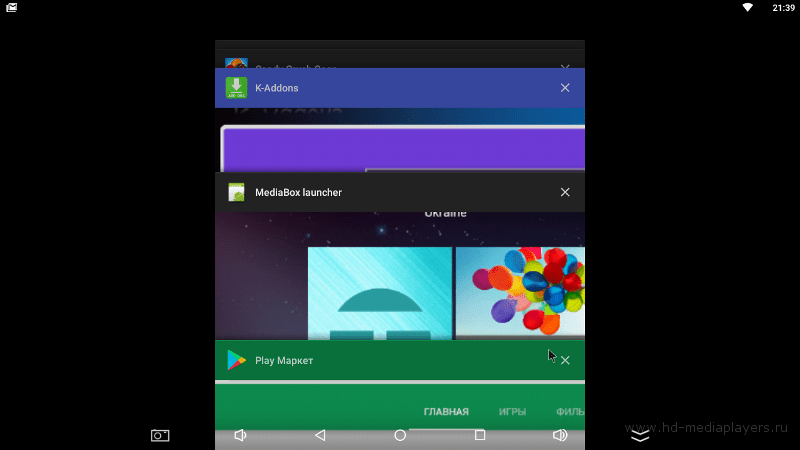Go home using the circle button
The height and width of the screenshot is (450, 800).
click(x=400, y=435)
